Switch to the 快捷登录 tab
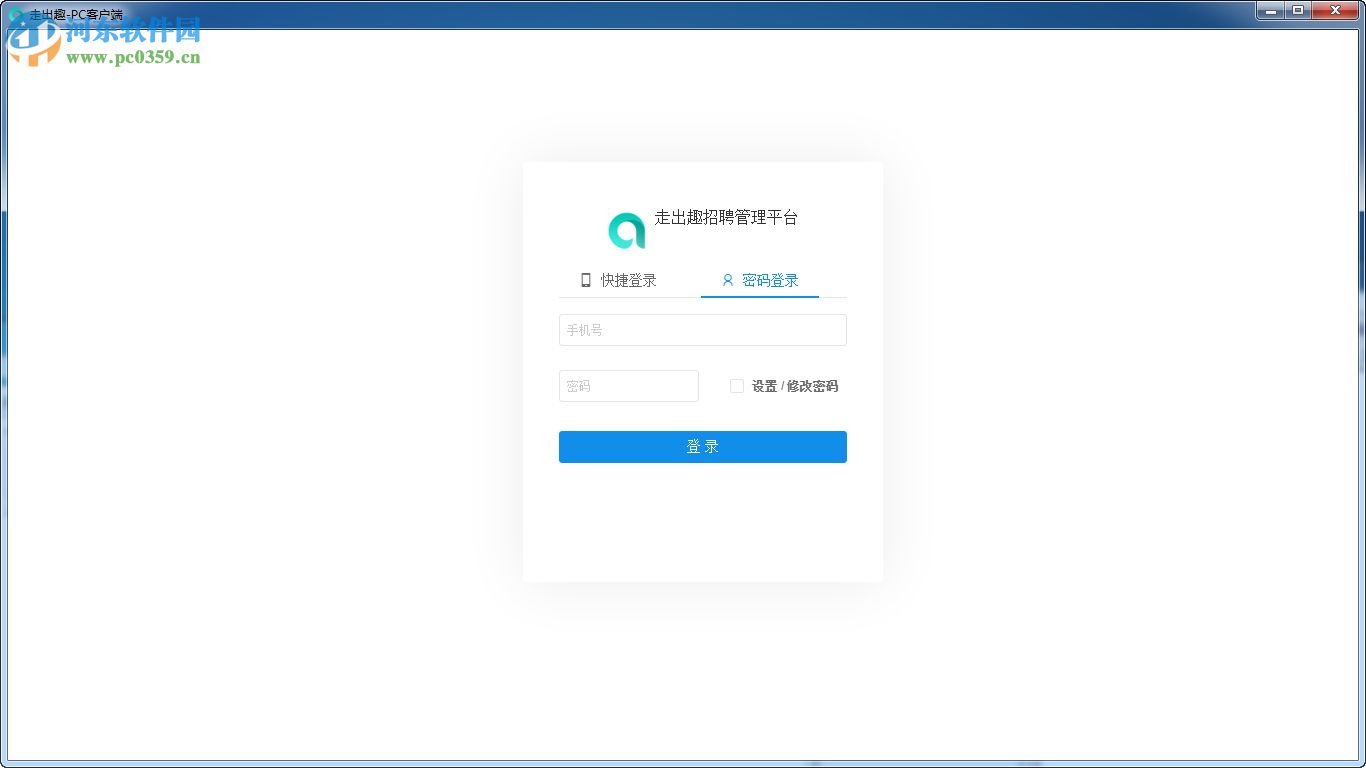Image resolution: width=1366 pixels, height=768 pixels. pyautogui.click(x=619, y=281)
